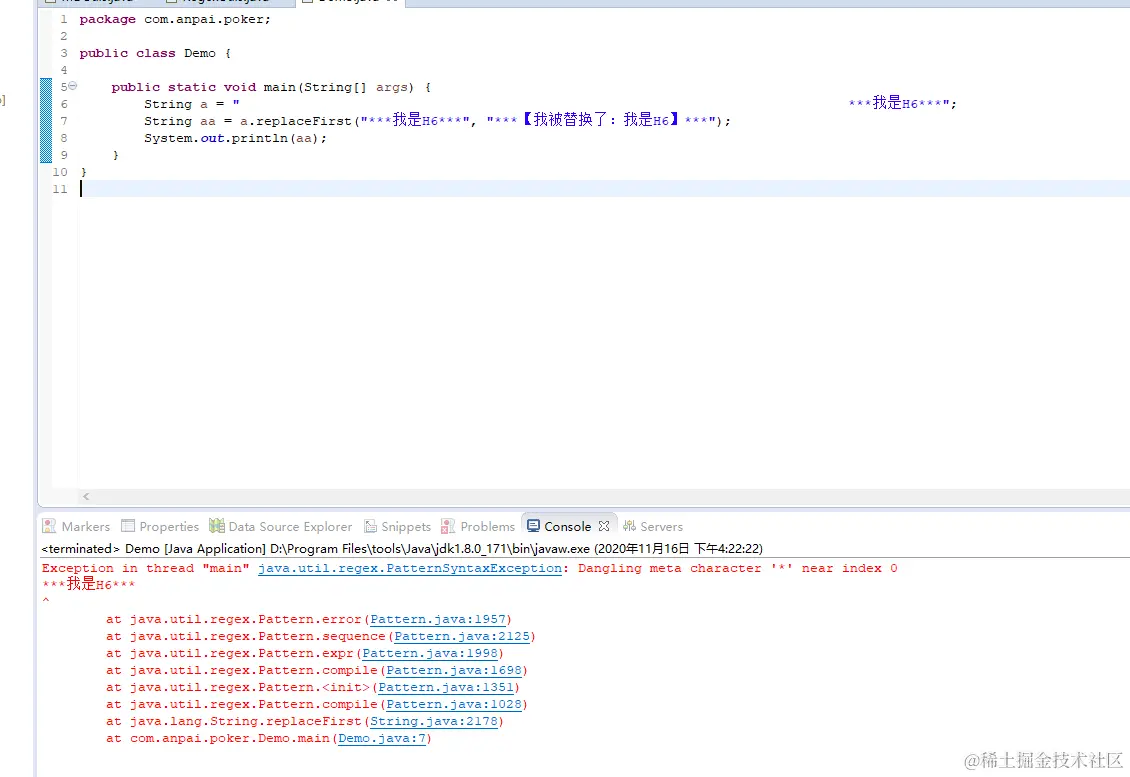Screen dimensions: 1130x777
Task: Click line number 7 in gutter
Action: pos(64,121)
